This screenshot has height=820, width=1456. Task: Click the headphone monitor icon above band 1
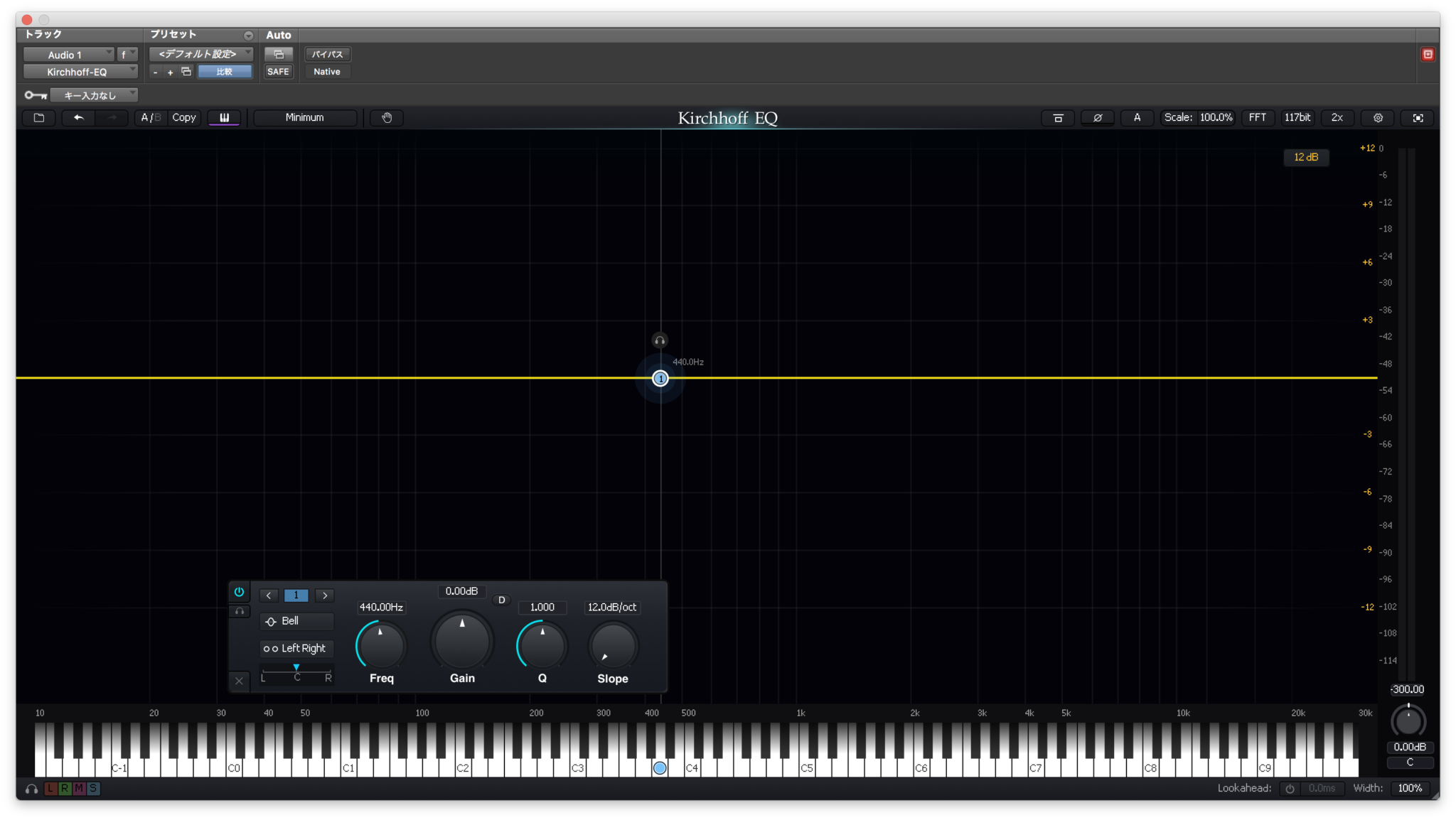click(659, 340)
